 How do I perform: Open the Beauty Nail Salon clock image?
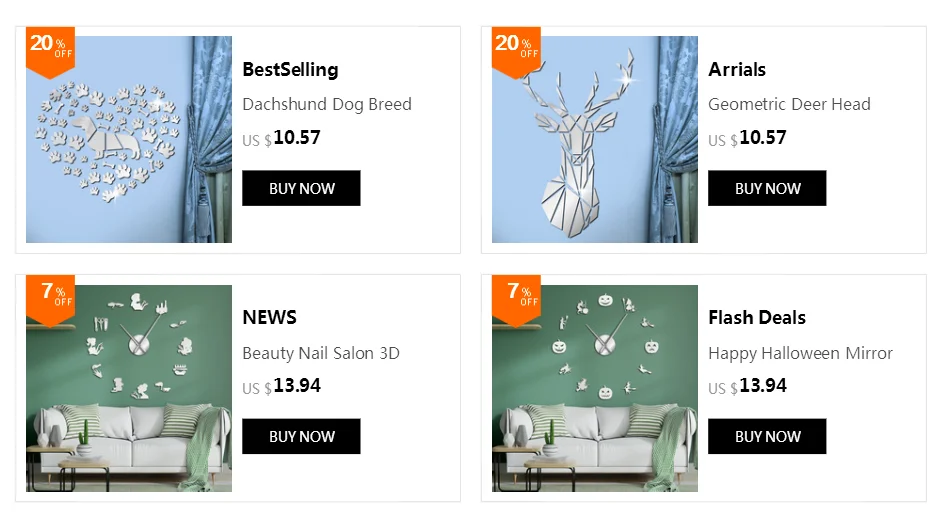coord(129,388)
